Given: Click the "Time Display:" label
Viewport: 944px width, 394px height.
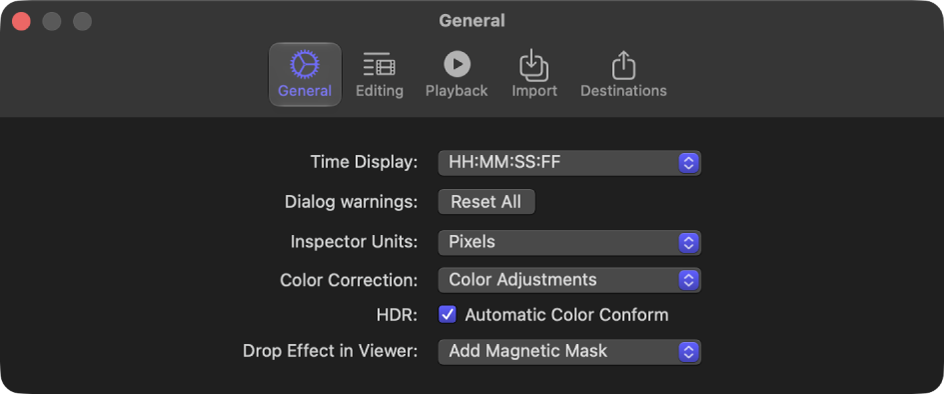Looking at the screenshot, I should (364, 163).
